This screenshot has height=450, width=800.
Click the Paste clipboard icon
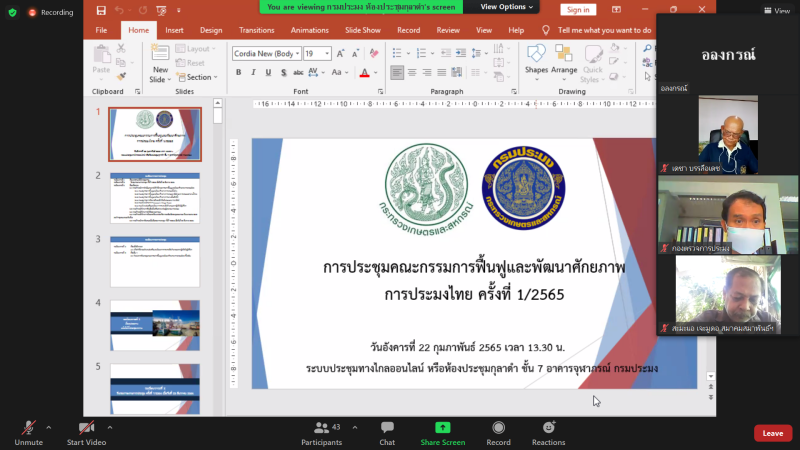pos(102,54)
